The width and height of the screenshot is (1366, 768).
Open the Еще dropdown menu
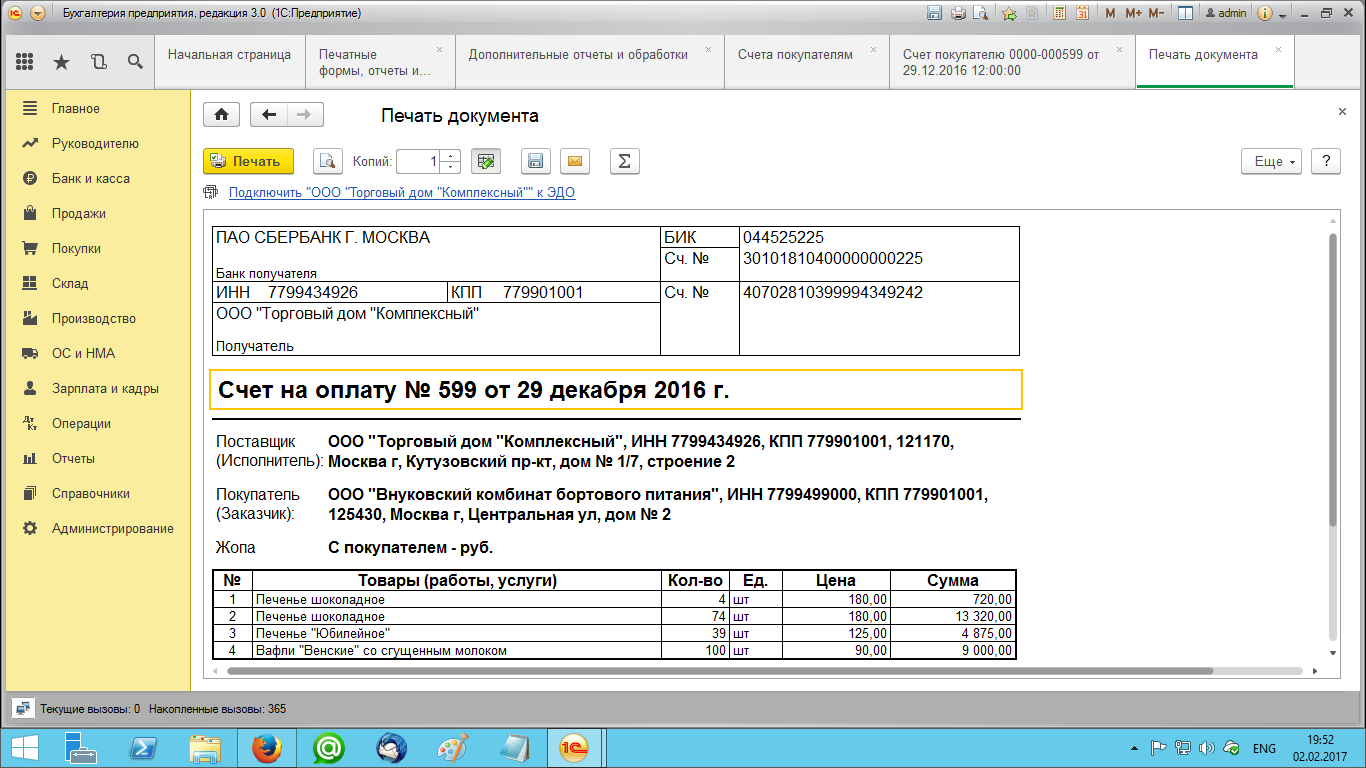pos(1272,161)
